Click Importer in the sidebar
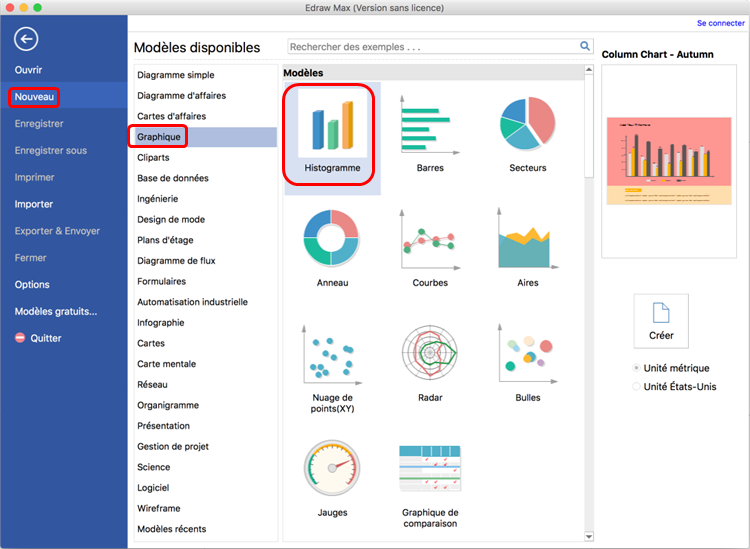This screenshot has height=549, width=750. [x=33, y=204]
